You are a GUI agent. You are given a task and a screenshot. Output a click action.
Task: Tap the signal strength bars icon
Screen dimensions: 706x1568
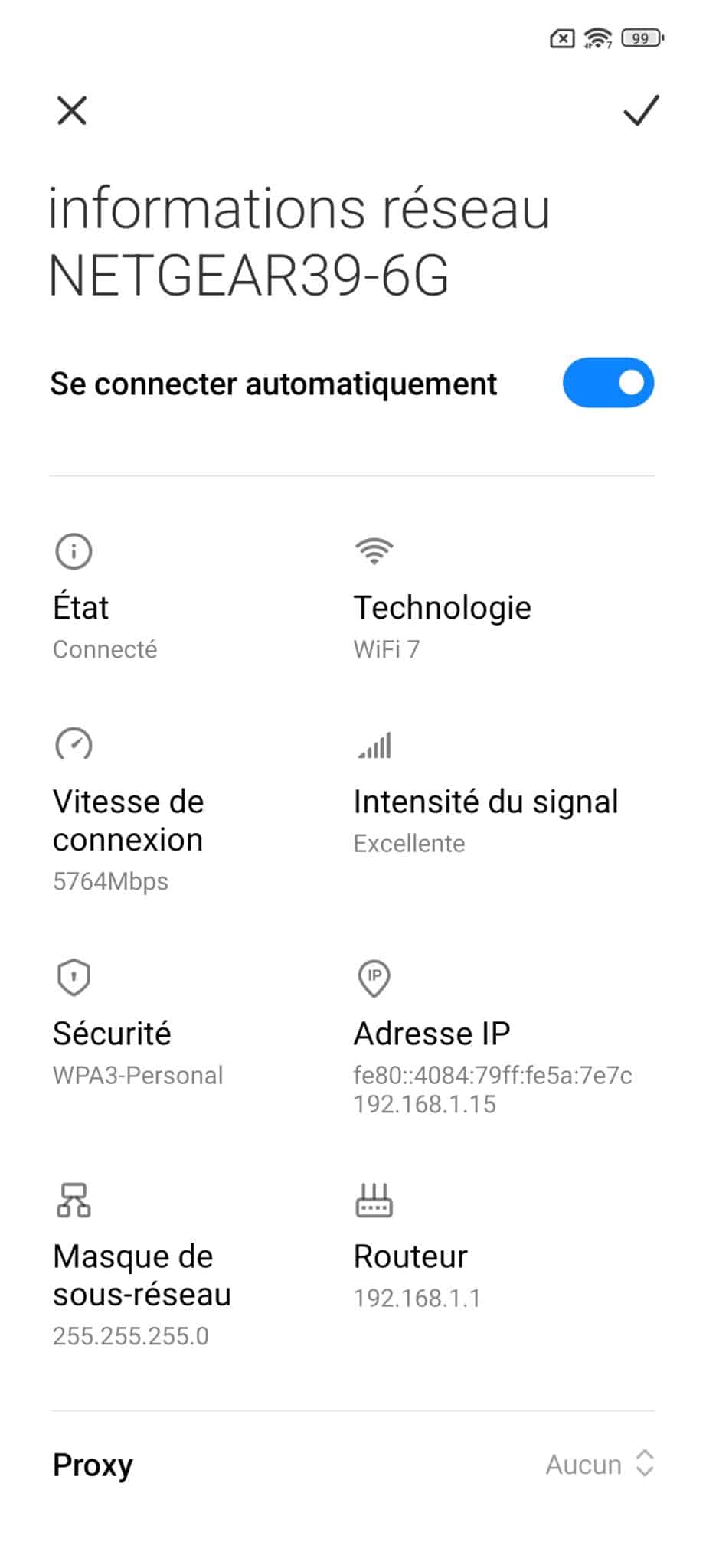374,745
